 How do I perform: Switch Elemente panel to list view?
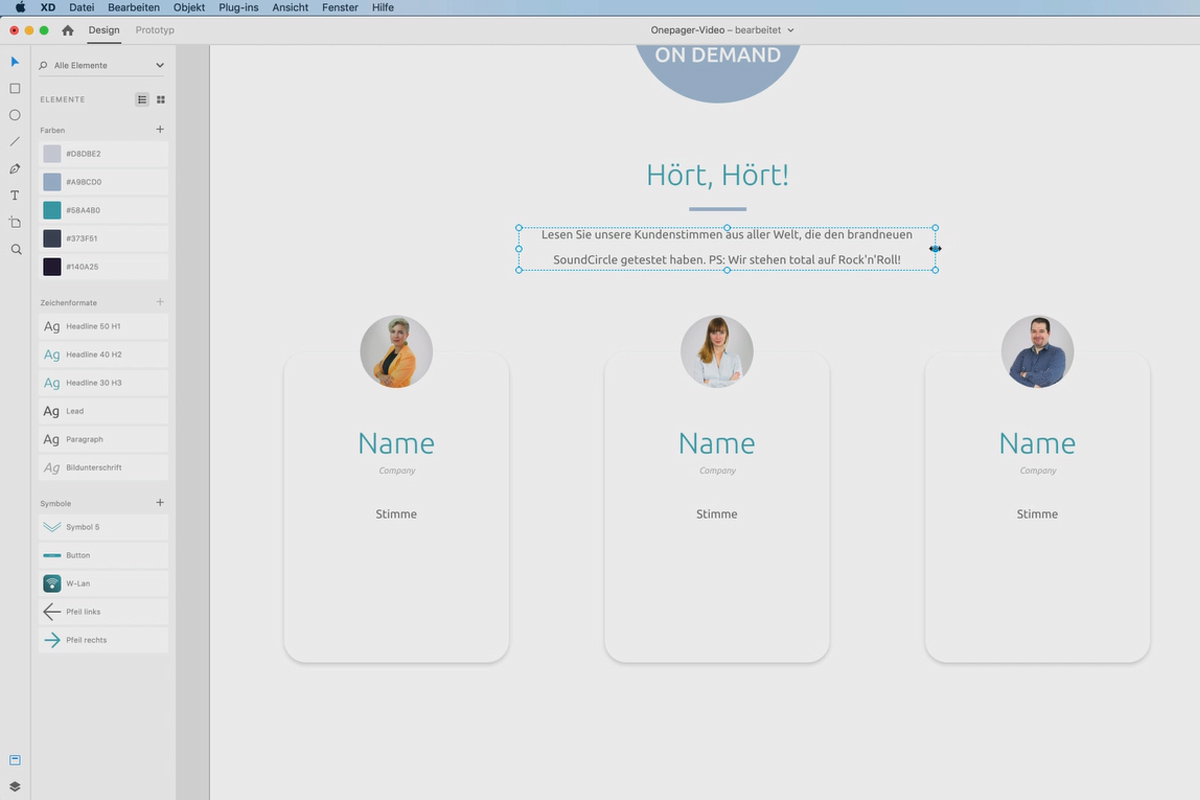[x=142, y=99]
